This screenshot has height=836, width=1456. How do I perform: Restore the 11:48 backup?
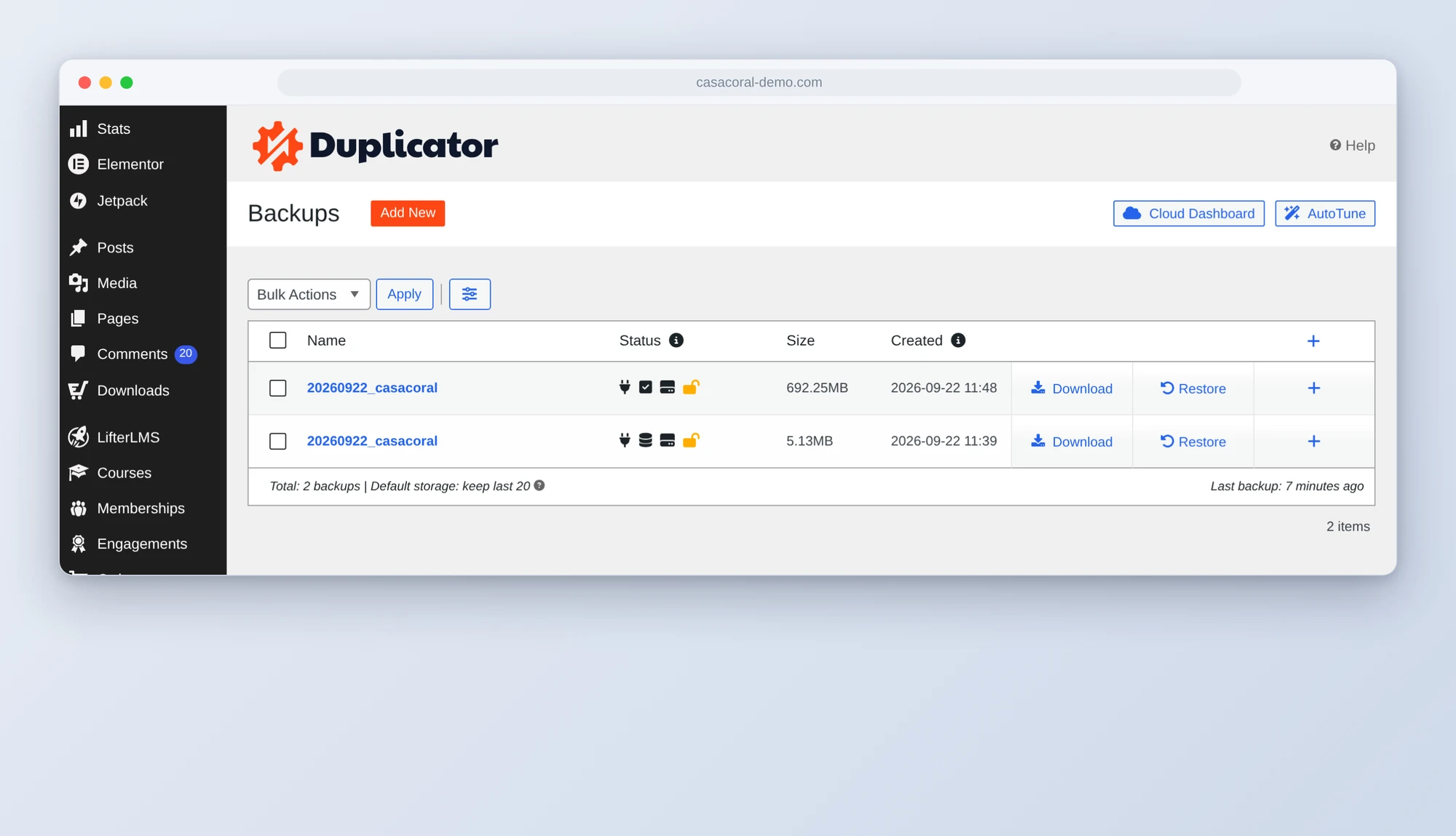(1193, 389)
